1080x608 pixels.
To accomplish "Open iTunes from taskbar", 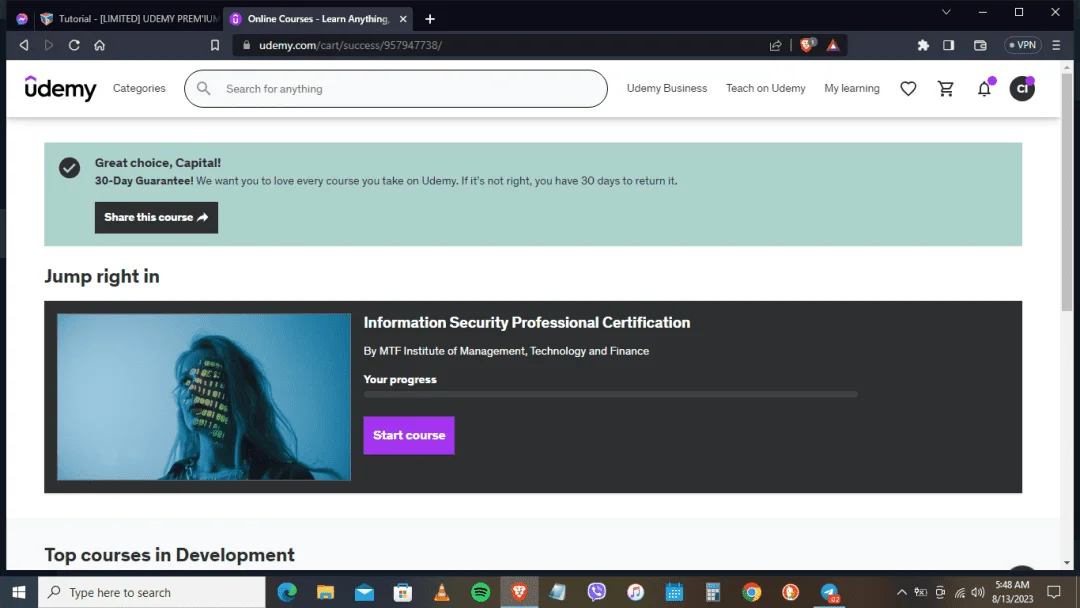I will coord(635,592).
